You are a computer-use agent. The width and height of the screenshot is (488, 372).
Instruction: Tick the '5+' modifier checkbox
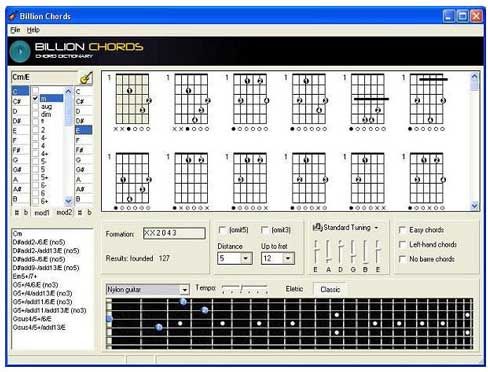point(35,177)
